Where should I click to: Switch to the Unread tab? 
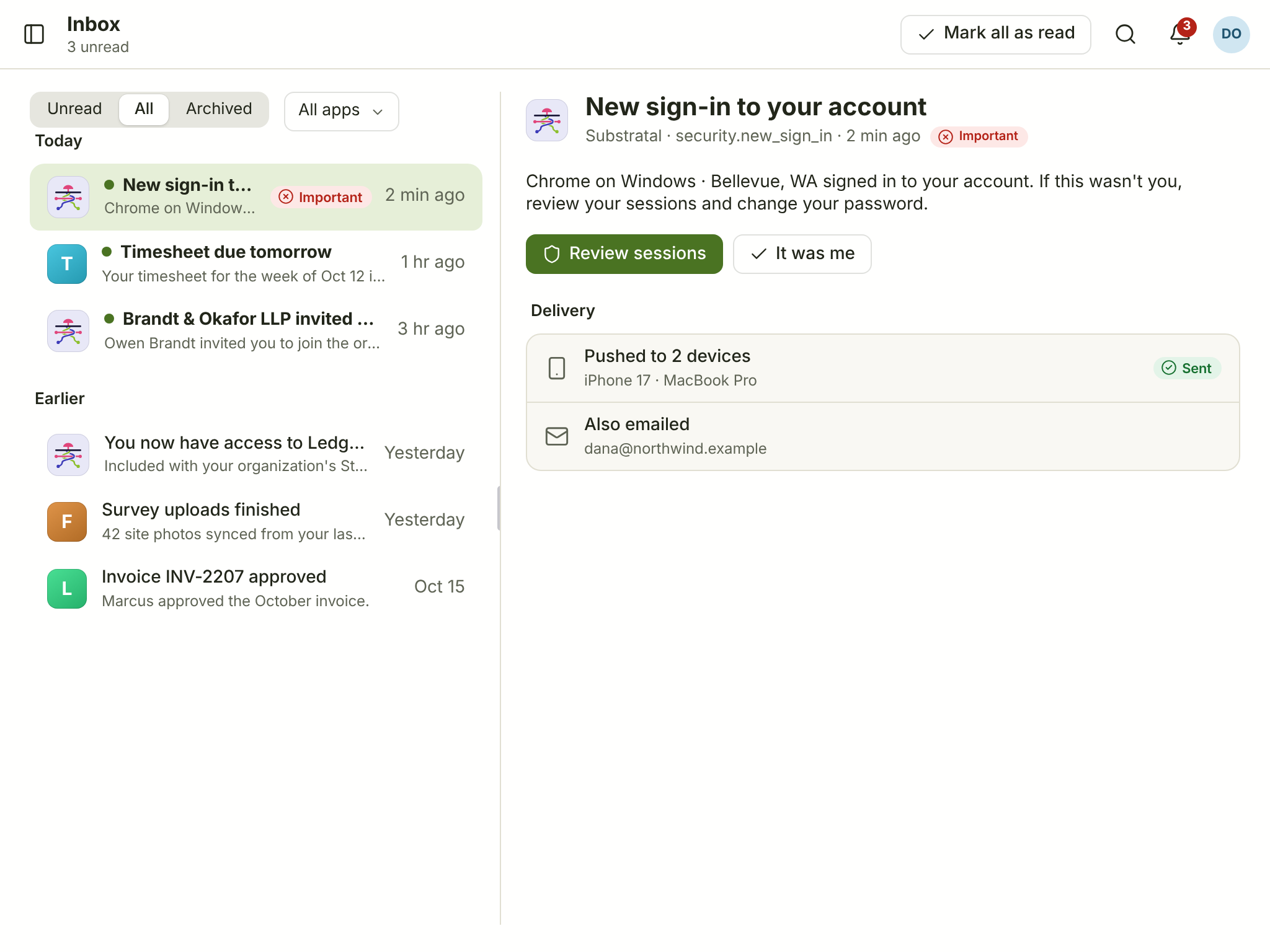click(74, 109)
